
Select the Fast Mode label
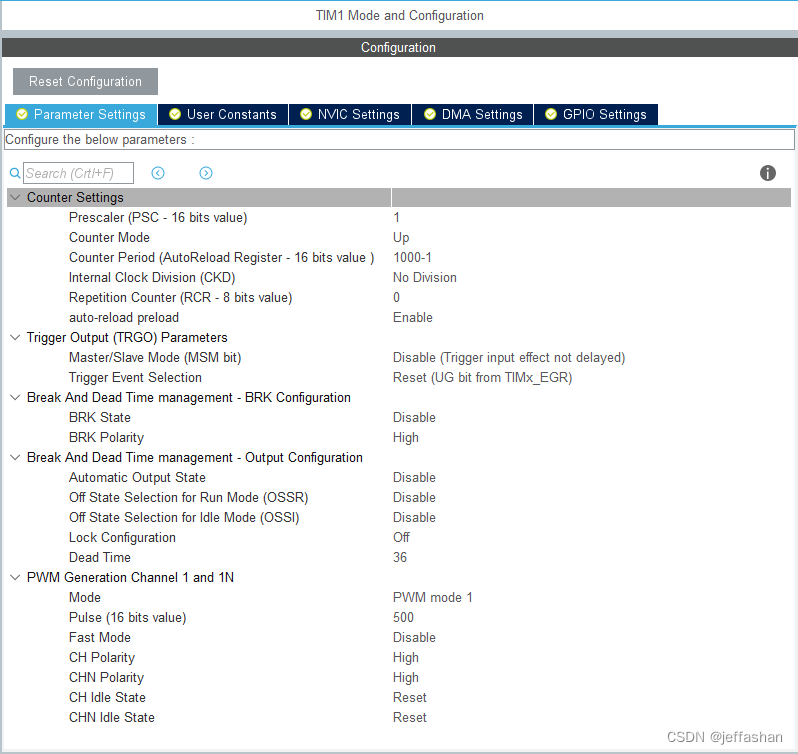[x=100, y=637]
